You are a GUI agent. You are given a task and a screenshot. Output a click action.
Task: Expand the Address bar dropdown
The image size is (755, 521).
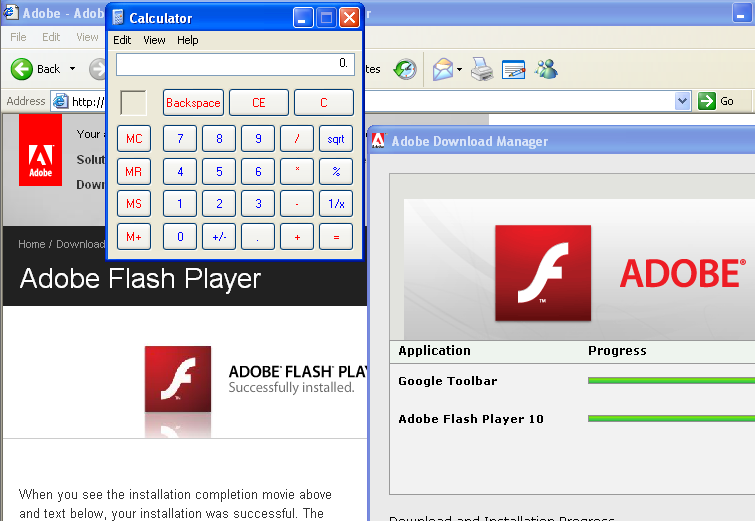click(x=682, y=101)
